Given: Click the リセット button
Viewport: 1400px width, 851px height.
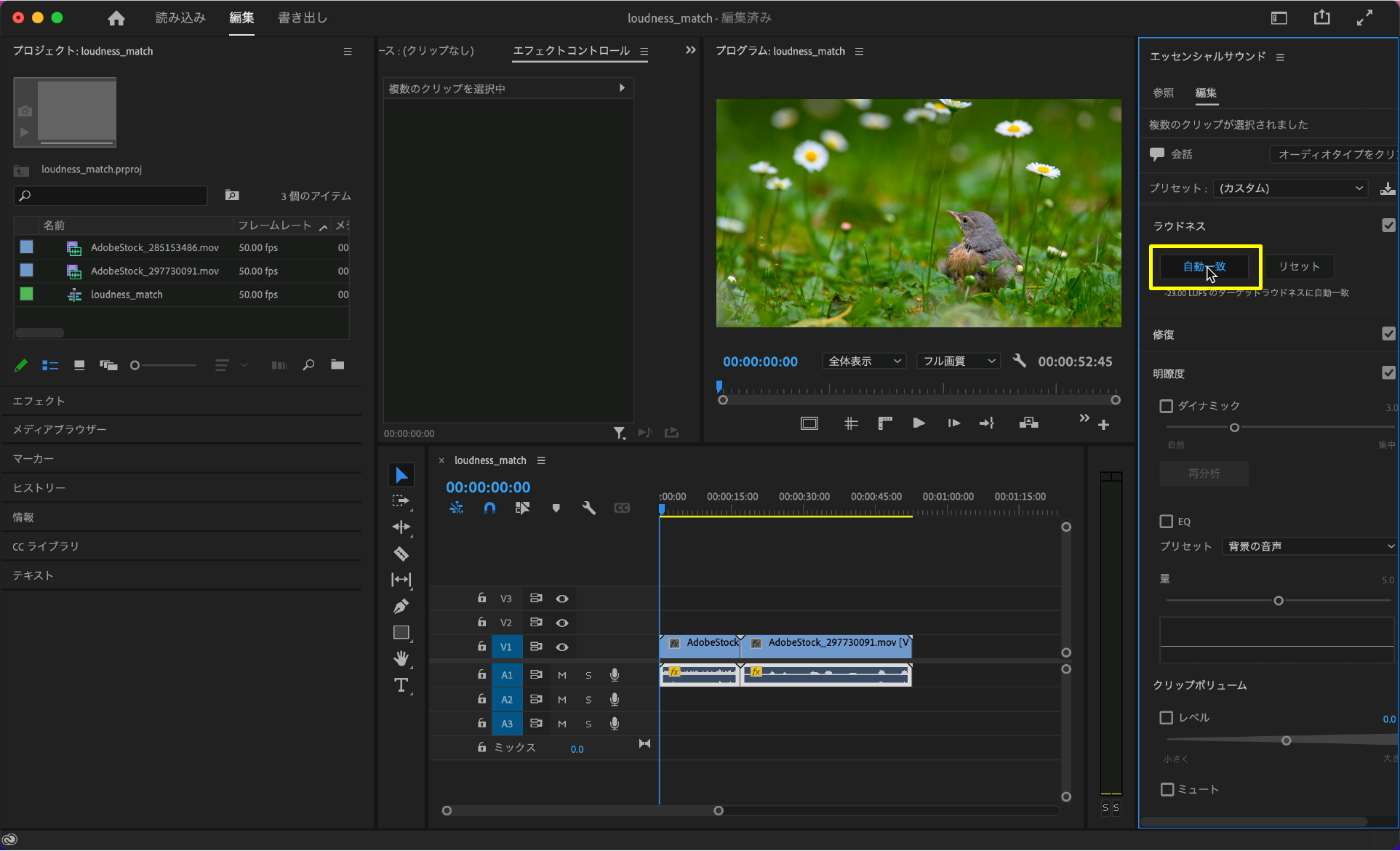Looking at the screenshot, I should 1299,267.
